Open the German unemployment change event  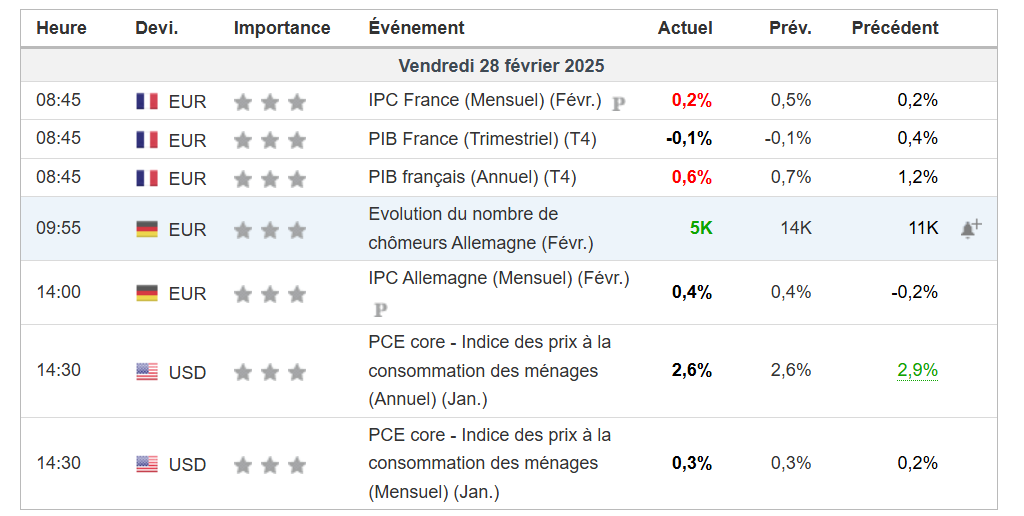pyautogui.click(x=480, y=228)
